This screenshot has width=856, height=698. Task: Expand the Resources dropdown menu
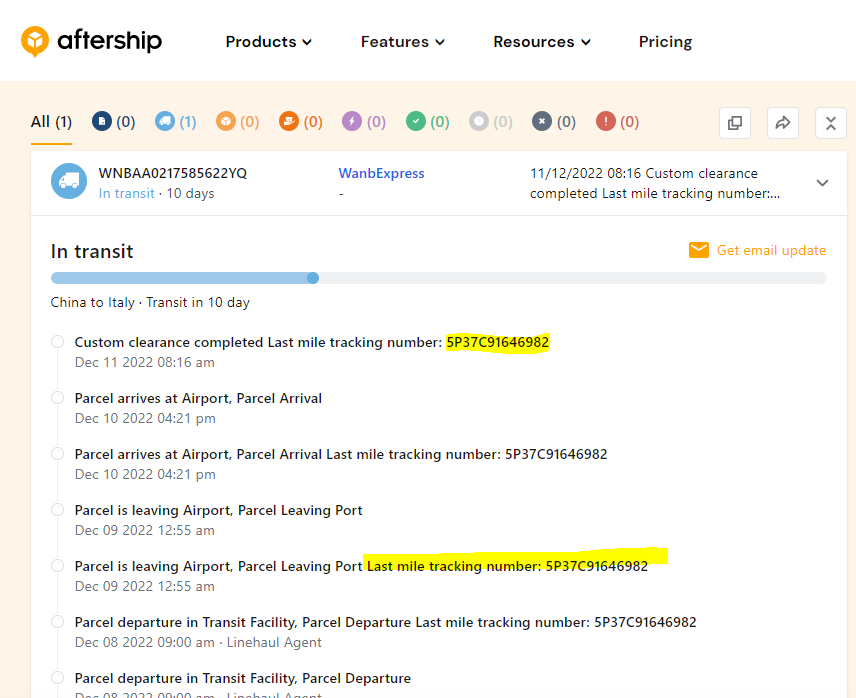(541, 42)
